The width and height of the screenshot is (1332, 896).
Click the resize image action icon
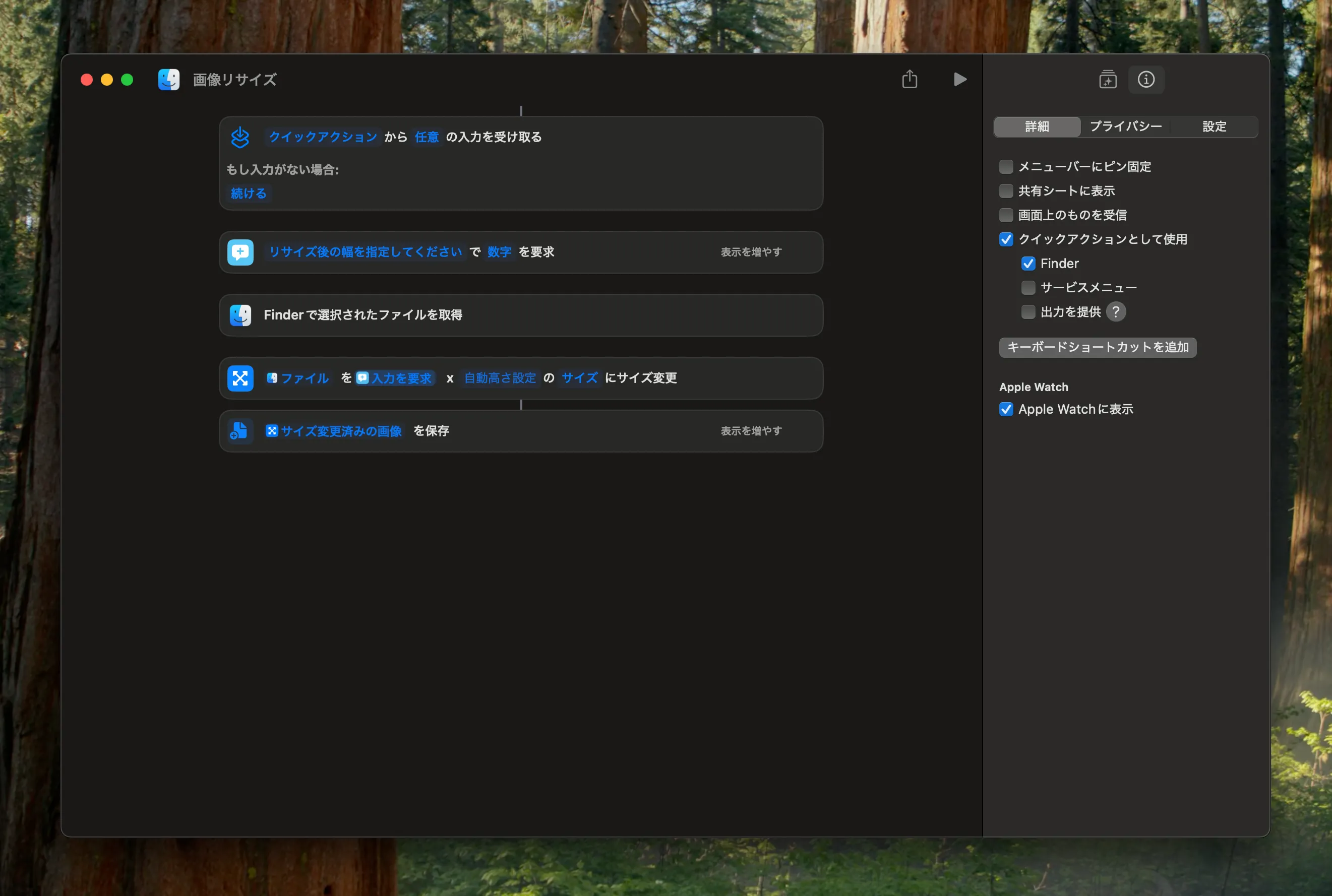(x=240, y=378)
